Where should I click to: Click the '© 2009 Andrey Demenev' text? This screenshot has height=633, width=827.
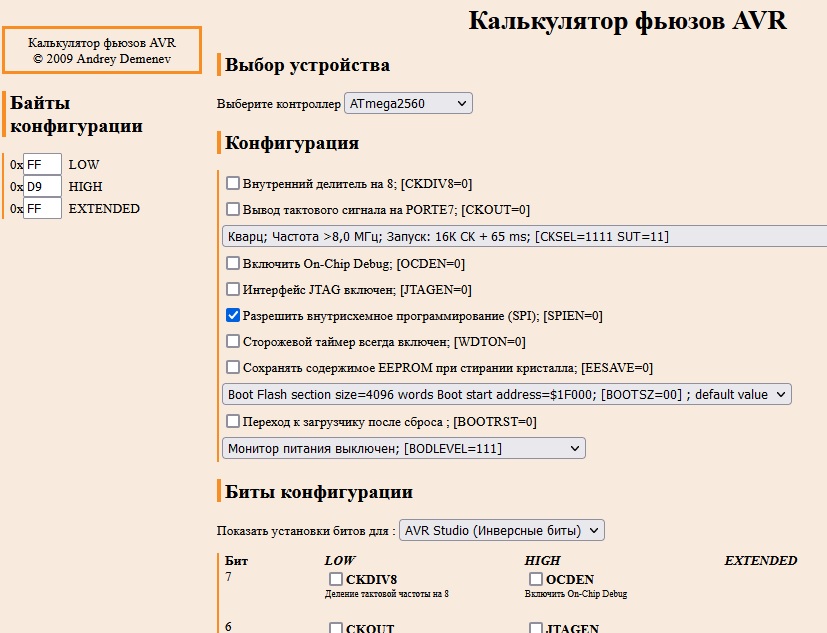tap(102, 59)
